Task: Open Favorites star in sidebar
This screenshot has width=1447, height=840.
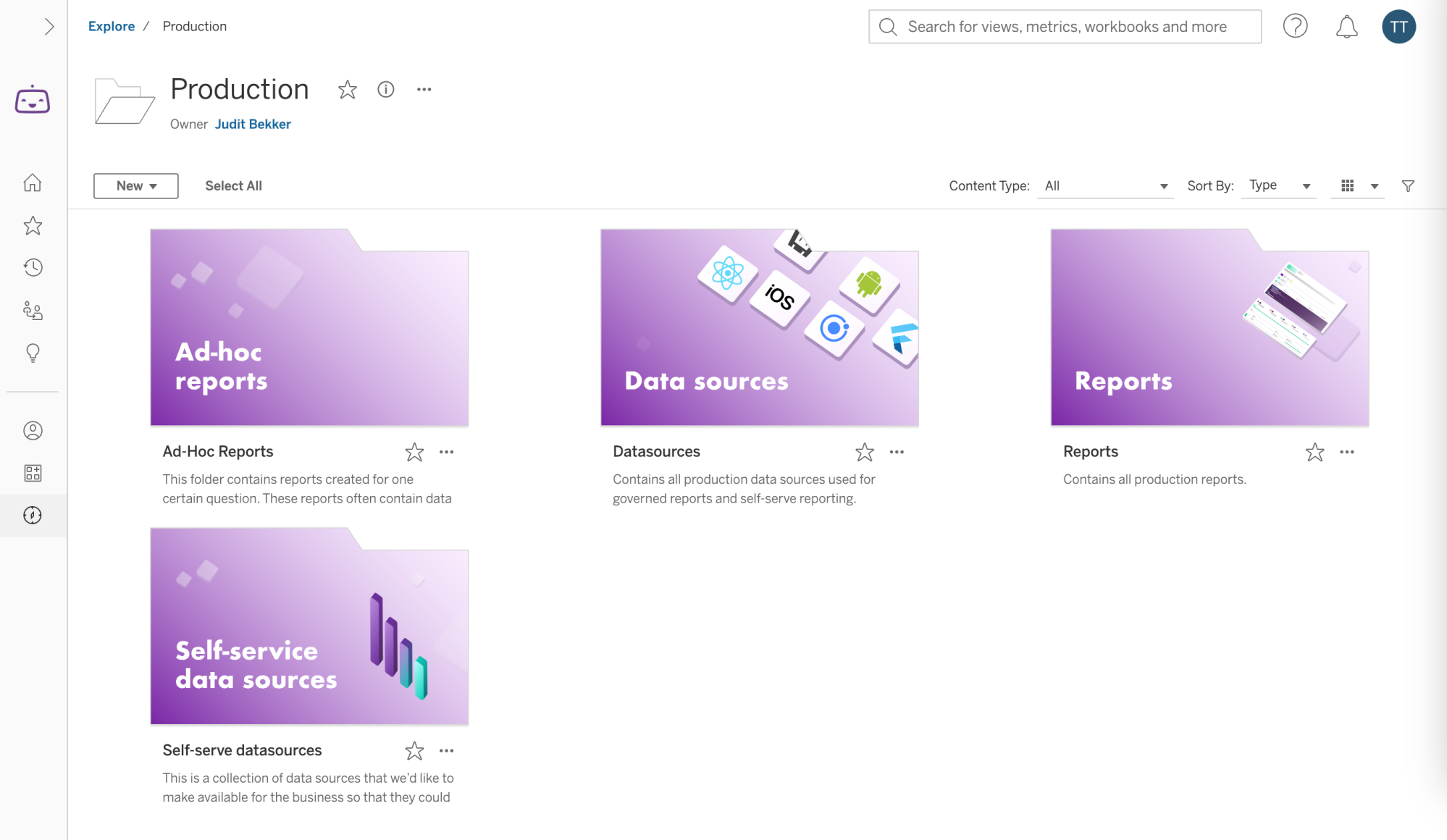Action: [x=33, y=226]
